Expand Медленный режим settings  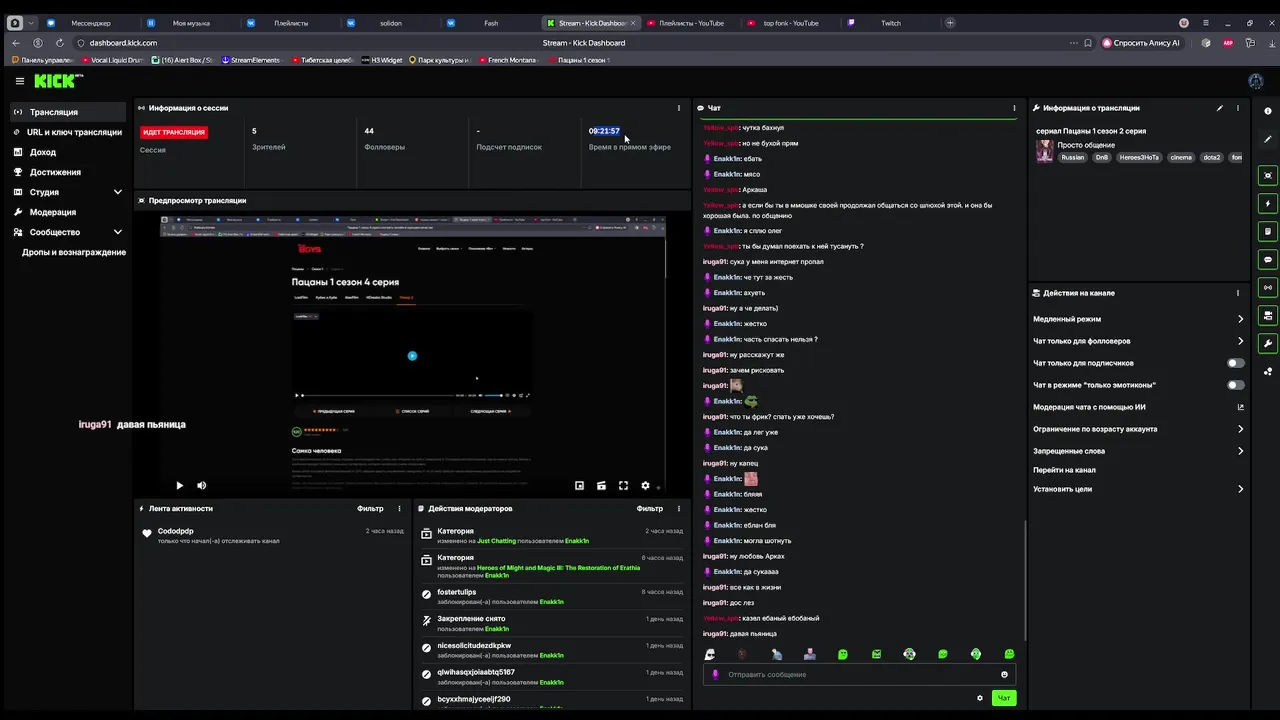pyautogui.click(x=1139, y=319)
